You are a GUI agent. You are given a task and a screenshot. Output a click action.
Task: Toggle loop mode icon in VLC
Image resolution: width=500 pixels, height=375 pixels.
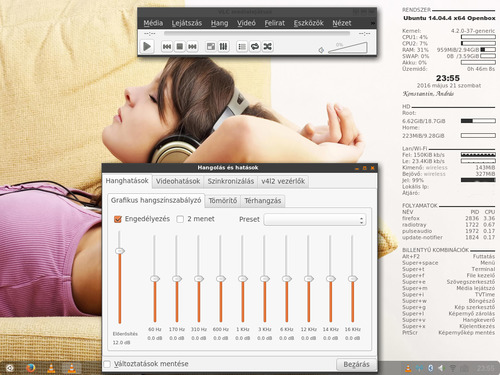point(255,46)
